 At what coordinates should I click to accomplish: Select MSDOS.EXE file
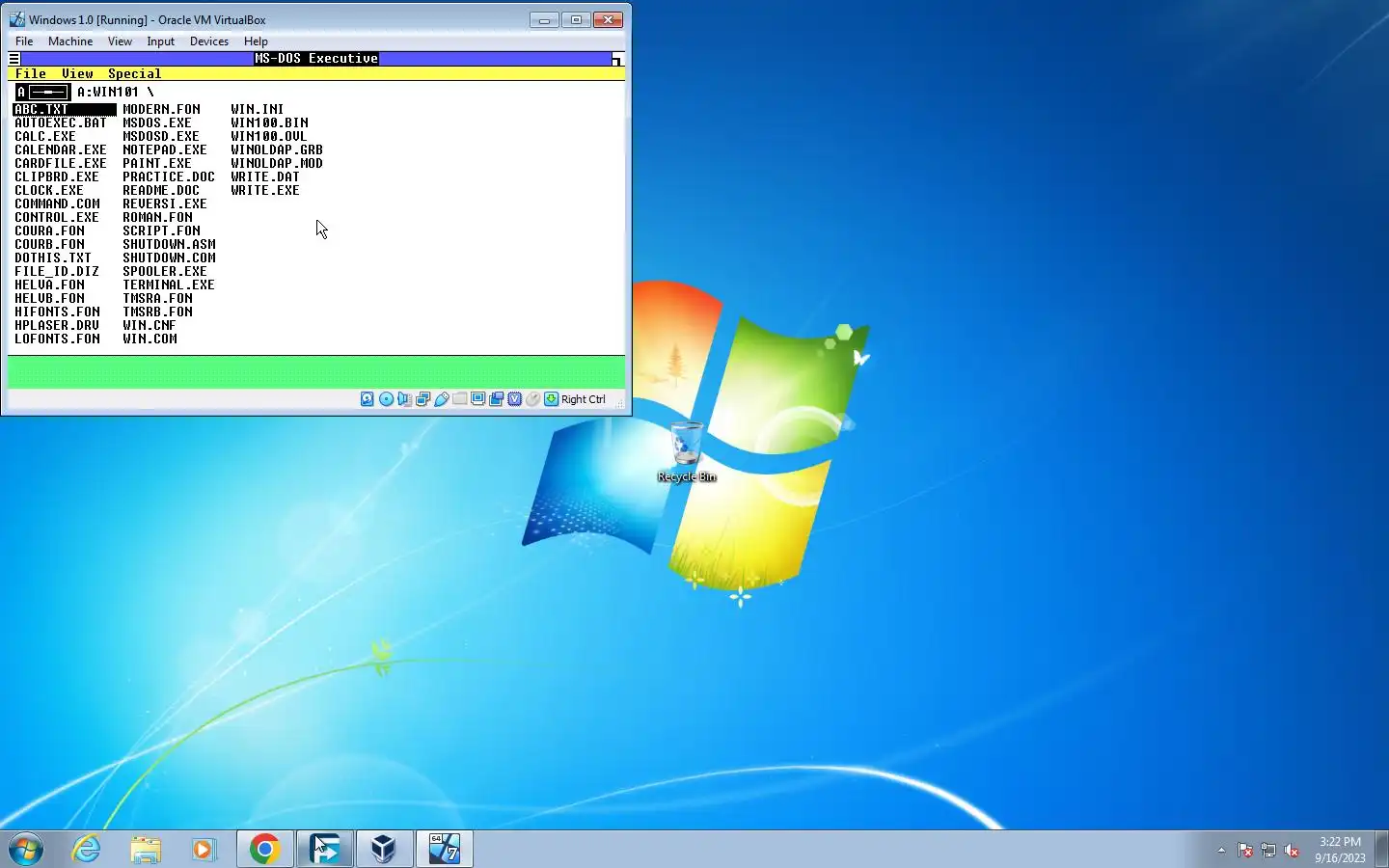coord(157,122)
